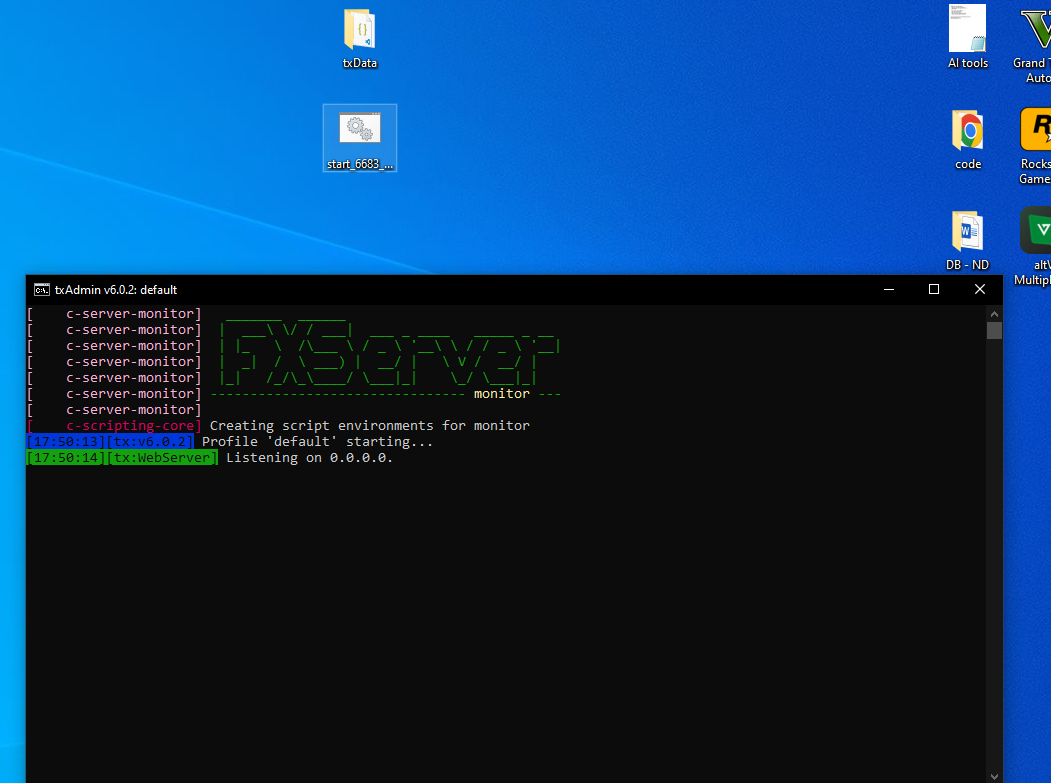
Task: Select the Rockstar Games launcher icon
Action: click(1037, 130)
